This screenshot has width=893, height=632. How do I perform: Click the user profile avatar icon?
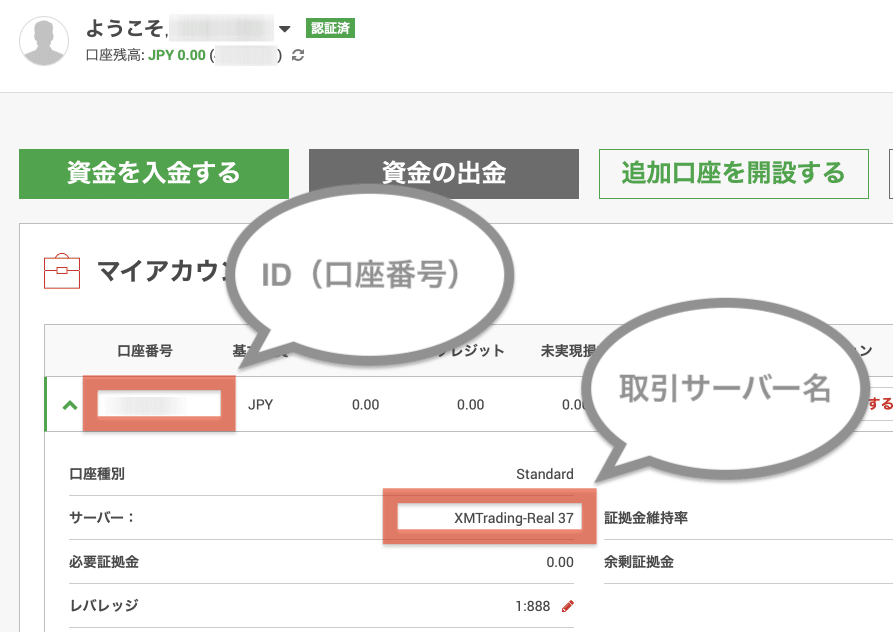[44, 41]
